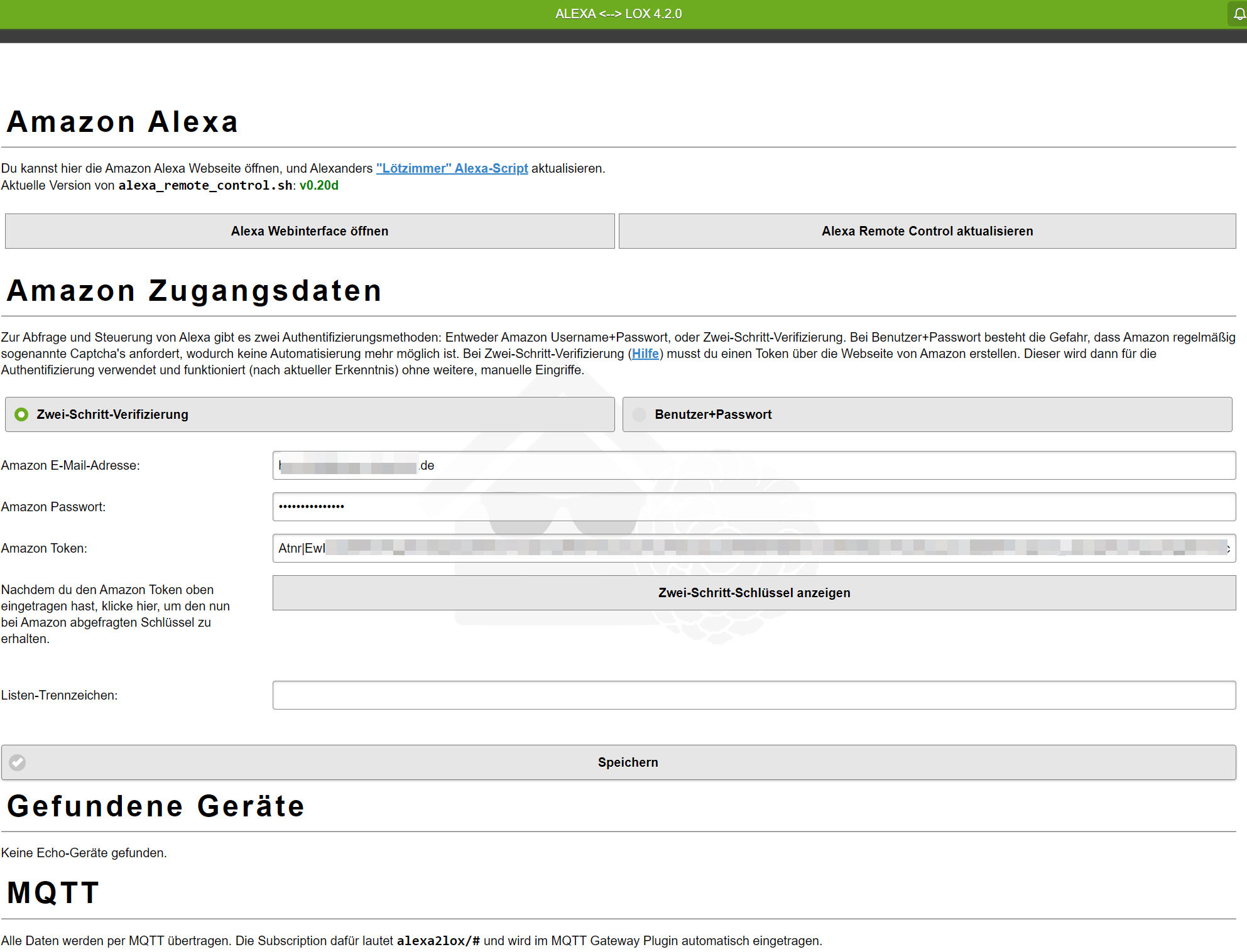Click the Listen-Trennzeichen: label

[x=59, y=695]
